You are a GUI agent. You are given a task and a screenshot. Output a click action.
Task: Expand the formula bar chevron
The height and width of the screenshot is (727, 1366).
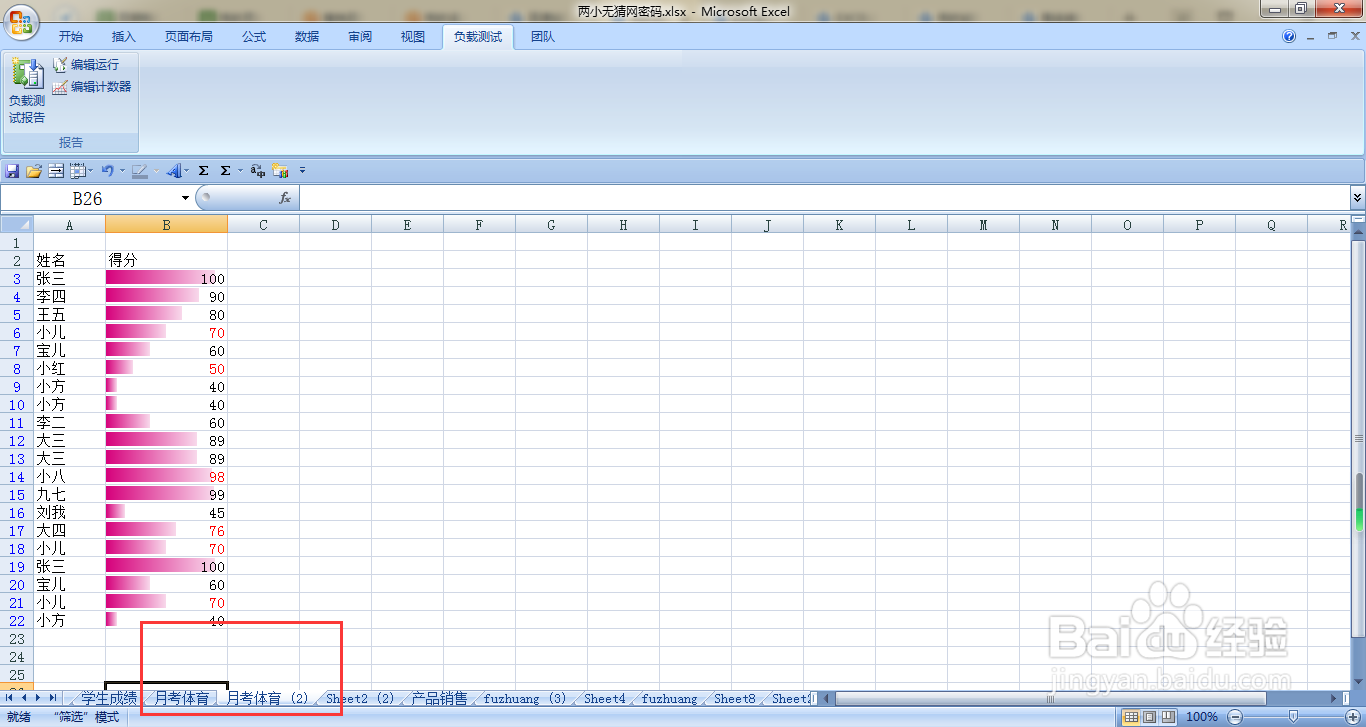coord(1357,198)
